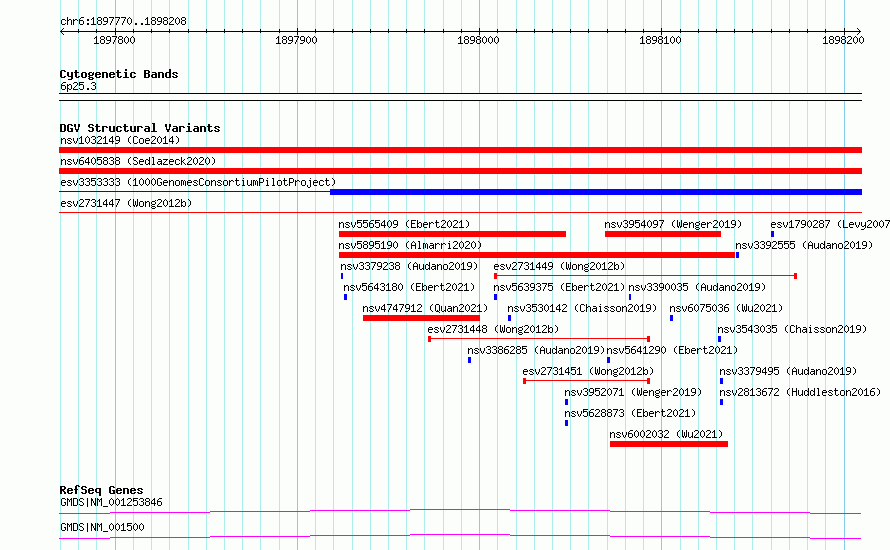Click the nsv6075036 (Wu2021) blue marker
This screenshot has width=890, height=550.
pyautogui.click(x=671, y=318)
